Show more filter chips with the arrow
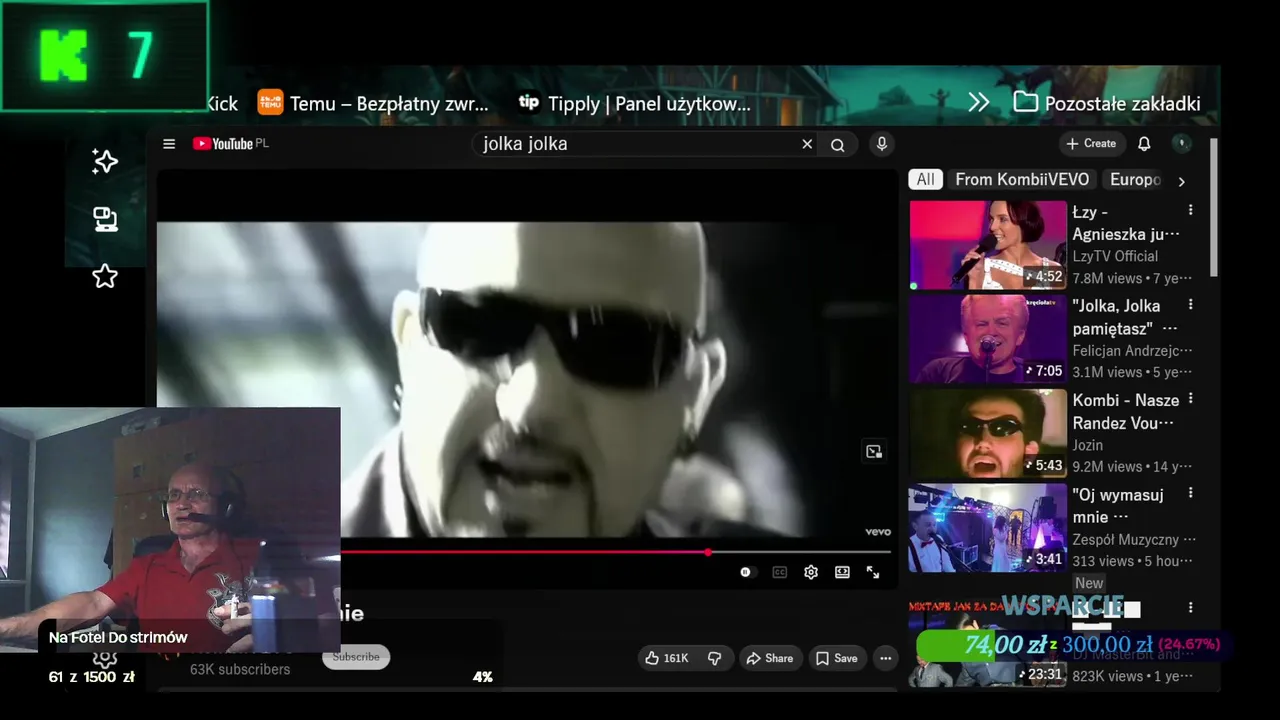Screen dimensions: 1280x720 click(x=1181, y=181)
